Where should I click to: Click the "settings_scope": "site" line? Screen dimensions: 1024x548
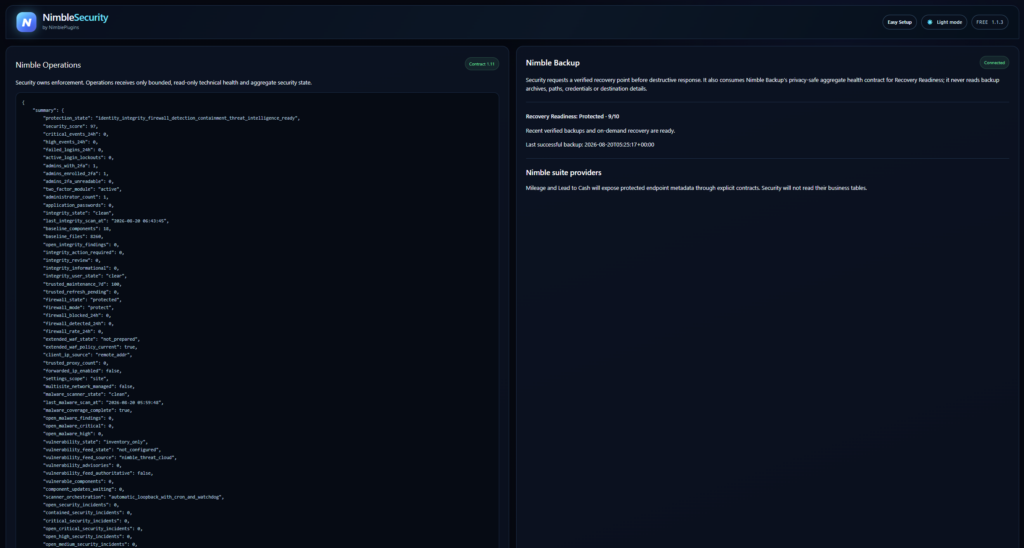pyautogui.click(x=76, y=379)
